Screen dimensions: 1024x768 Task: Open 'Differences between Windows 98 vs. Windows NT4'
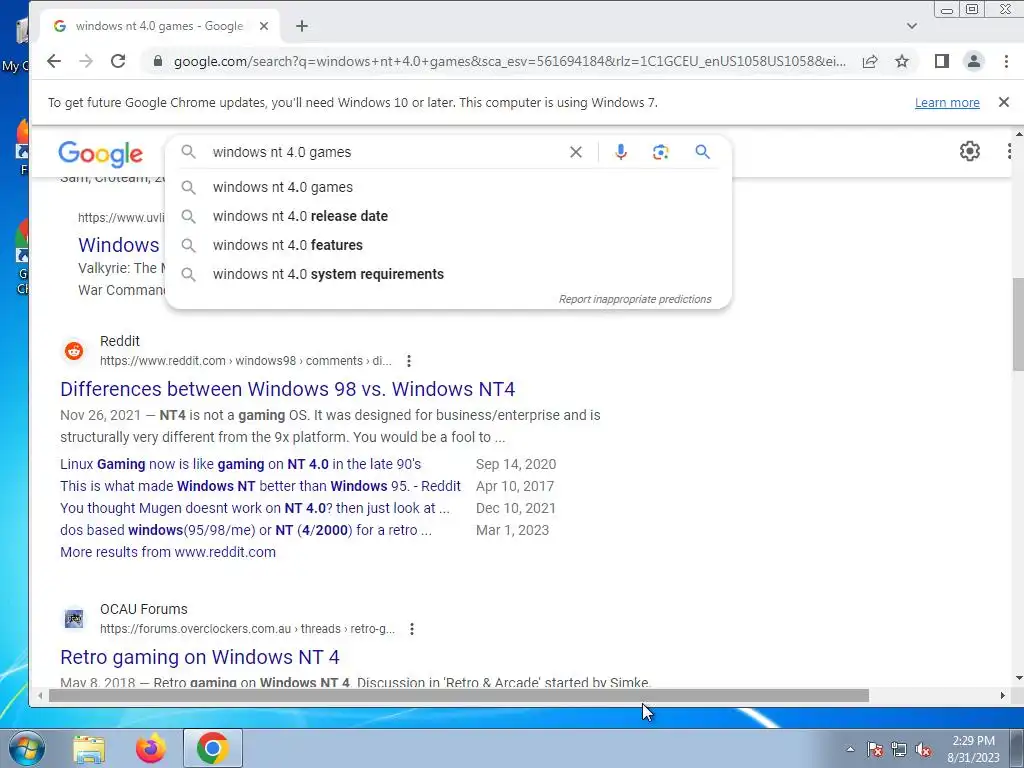pos(287,389)
